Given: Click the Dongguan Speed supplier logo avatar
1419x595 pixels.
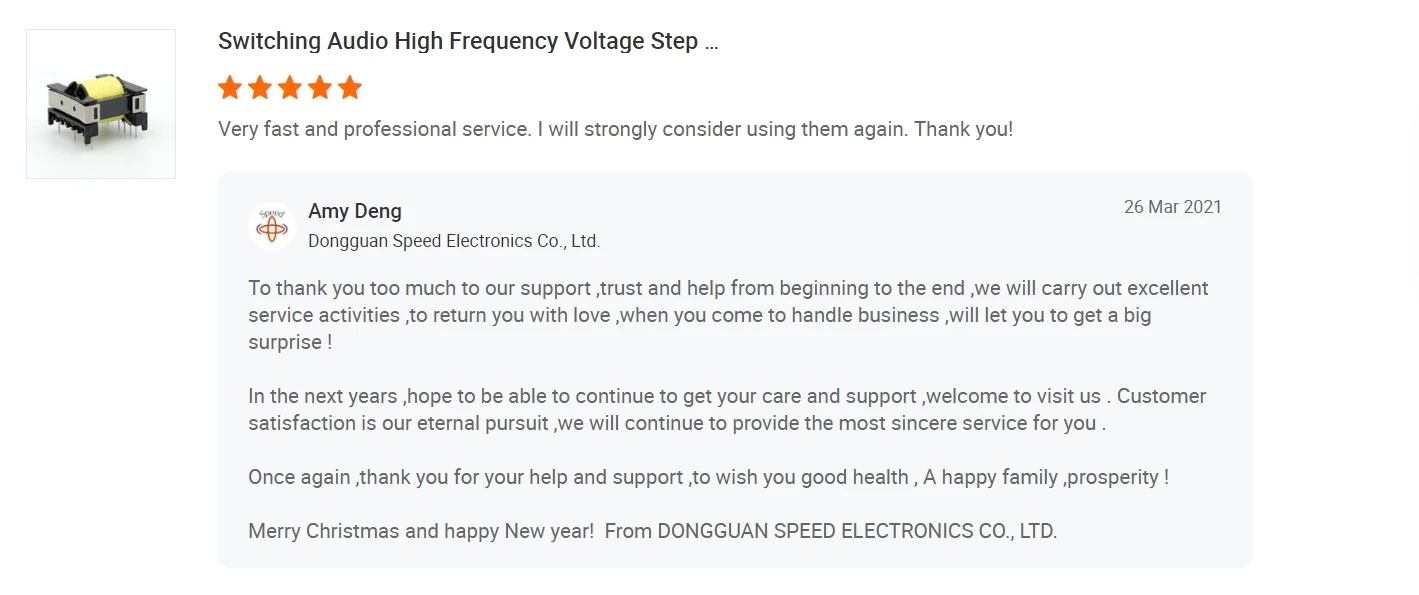Looking at the screenshot, I should [x=272, y=225].
